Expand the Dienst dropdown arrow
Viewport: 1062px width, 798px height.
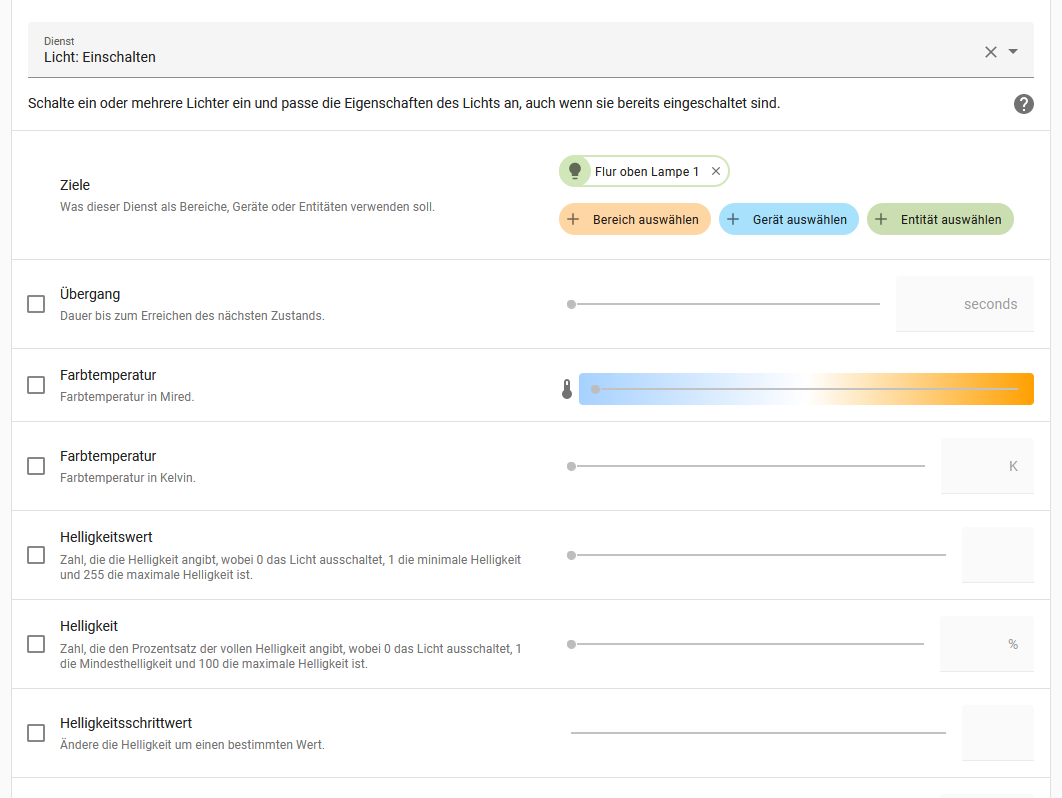click(x=1013, y=52)
